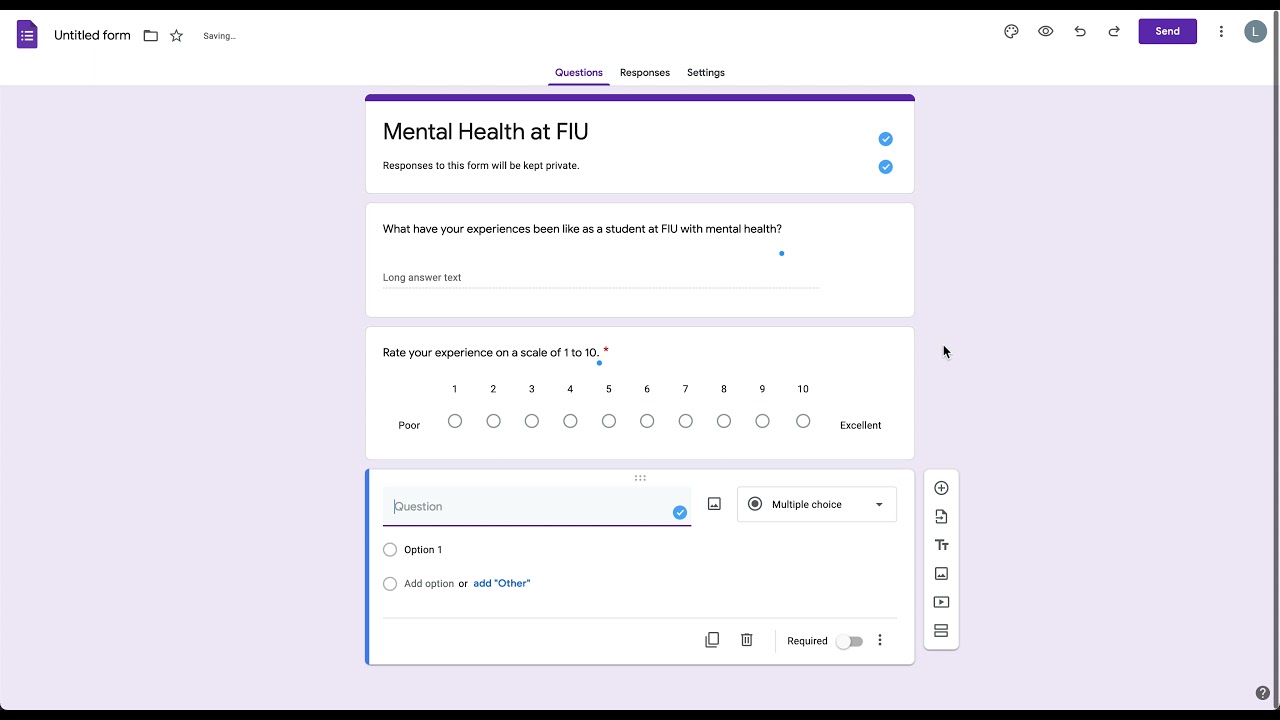Click the checkmark badge in the Question field

click(680, 512)
